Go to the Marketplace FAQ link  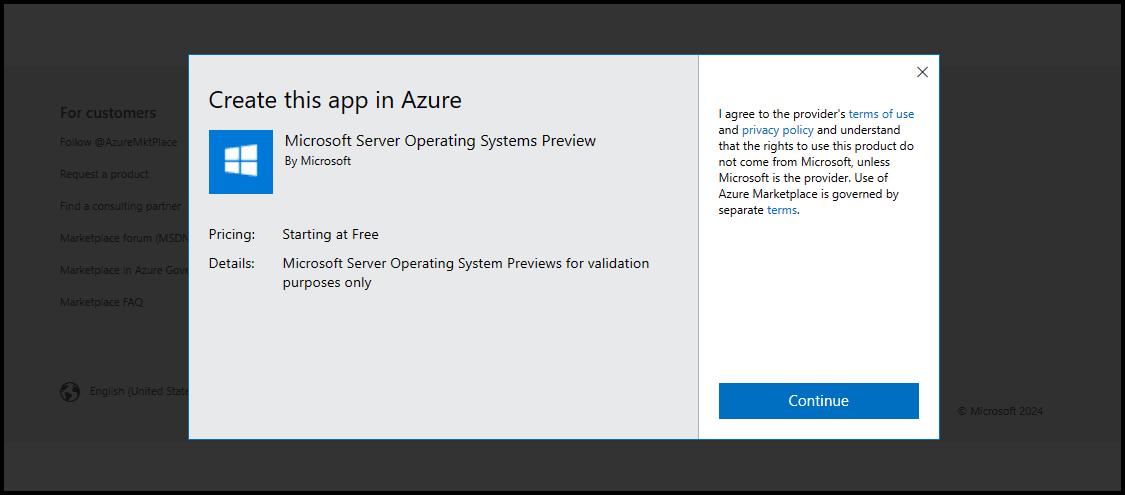click(x=101, y=302)
